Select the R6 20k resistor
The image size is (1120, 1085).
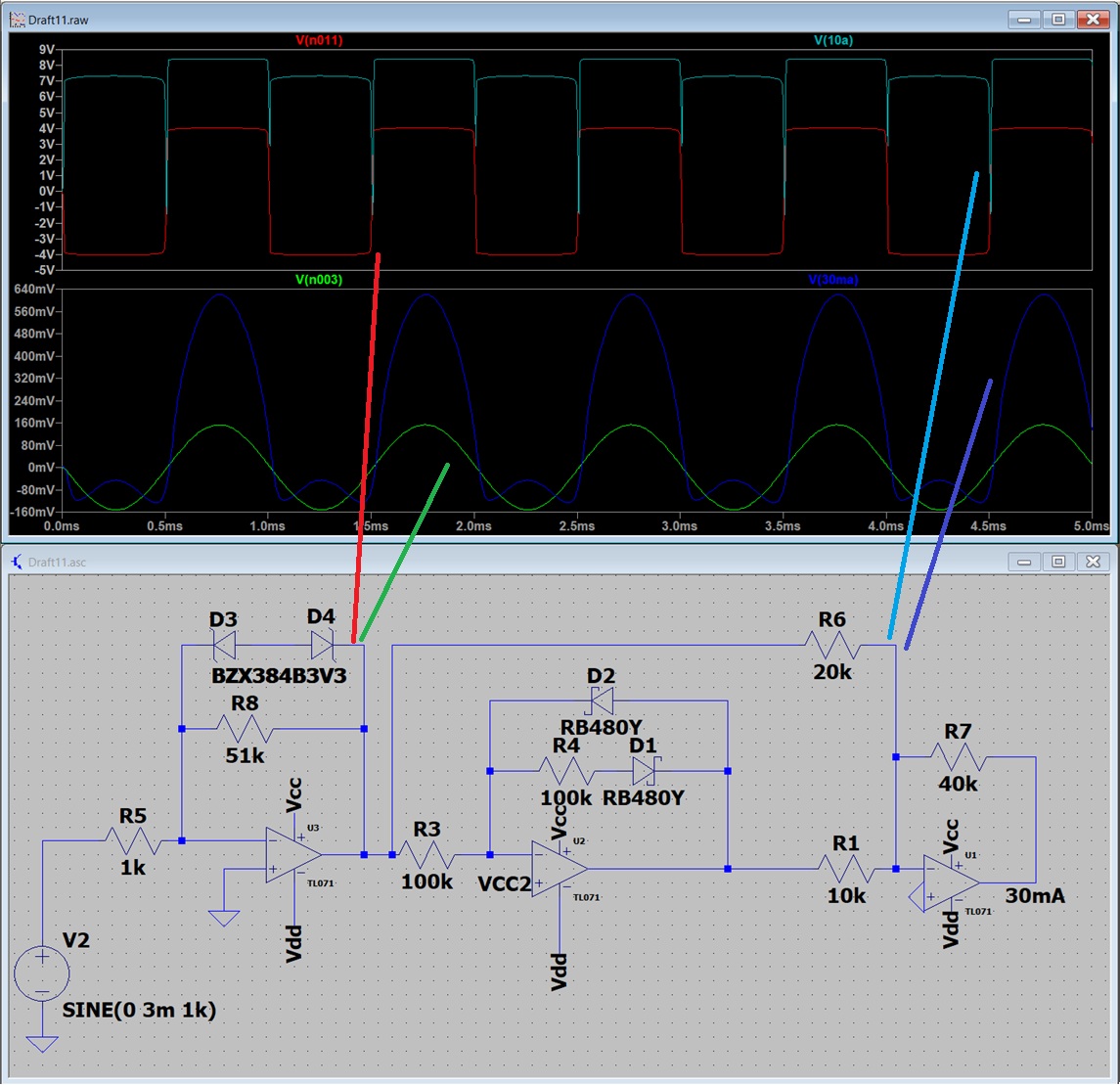[x=832, y=645]
